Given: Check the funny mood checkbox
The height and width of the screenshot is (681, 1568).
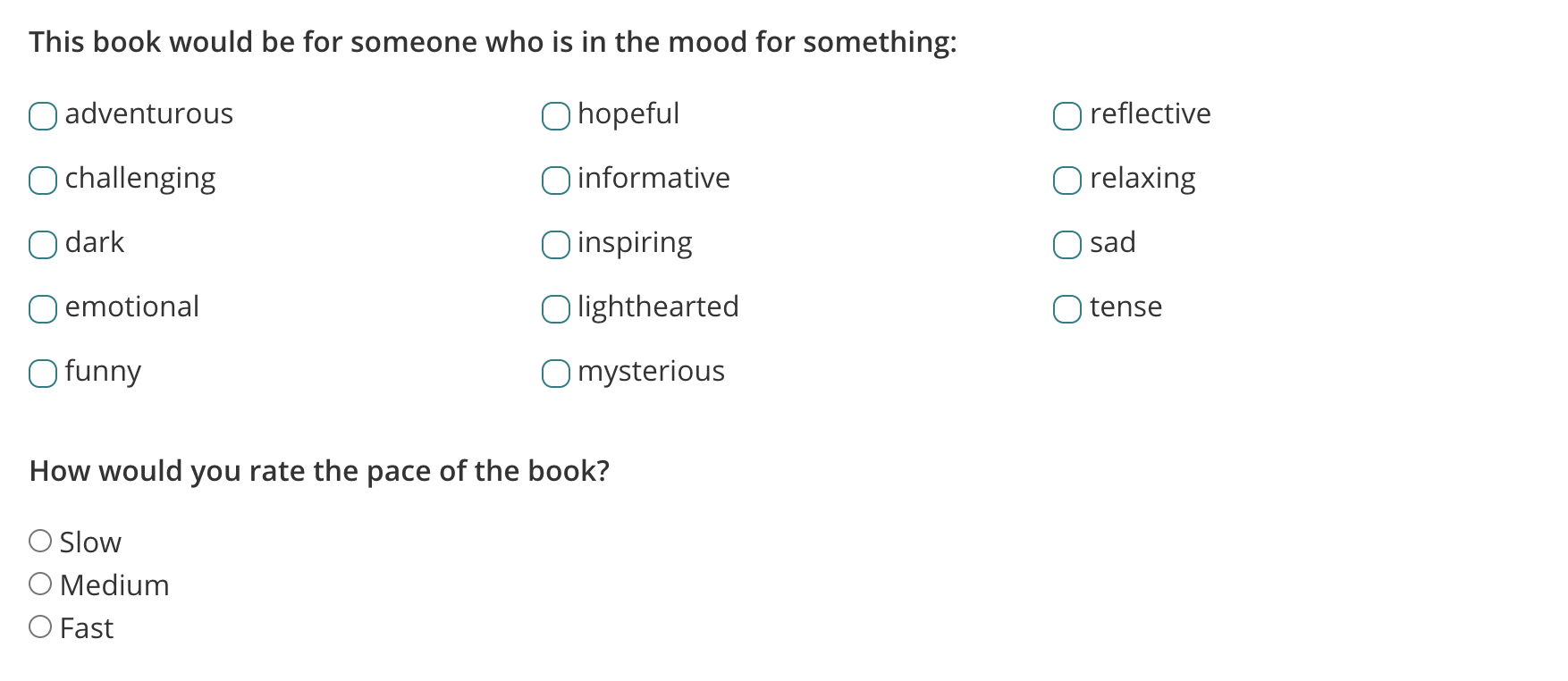Looking at the screenshot, I should (42, 374).
